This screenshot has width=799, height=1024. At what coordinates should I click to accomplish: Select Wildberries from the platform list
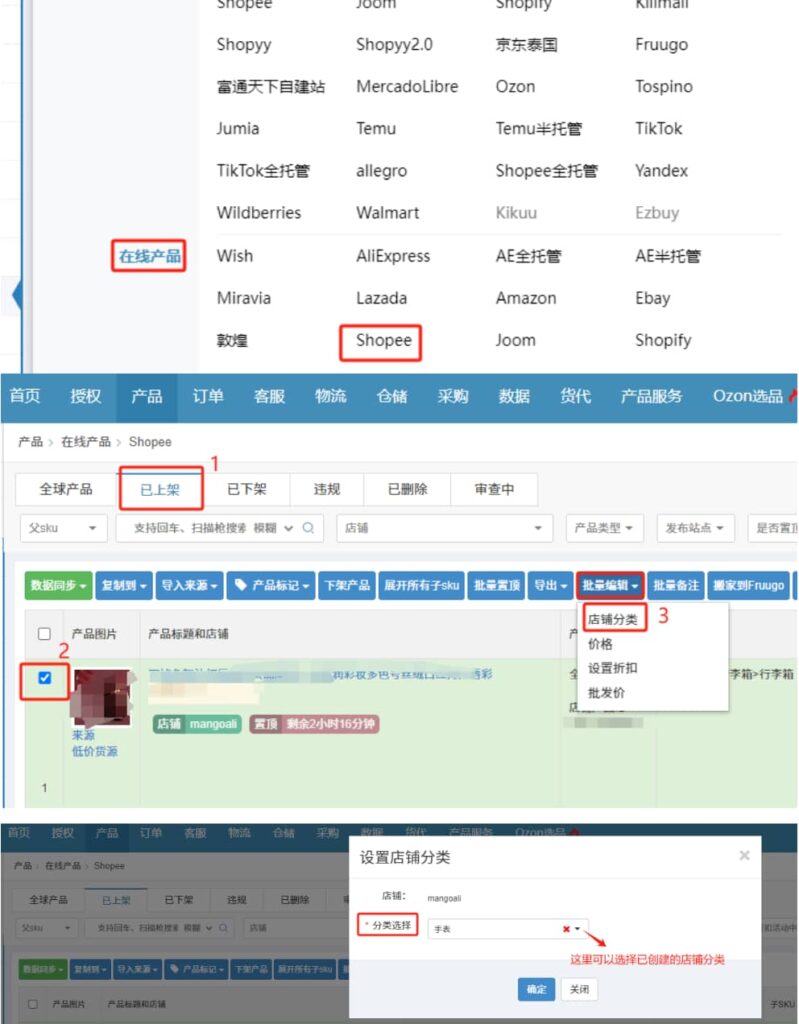[x=259, y=212]
